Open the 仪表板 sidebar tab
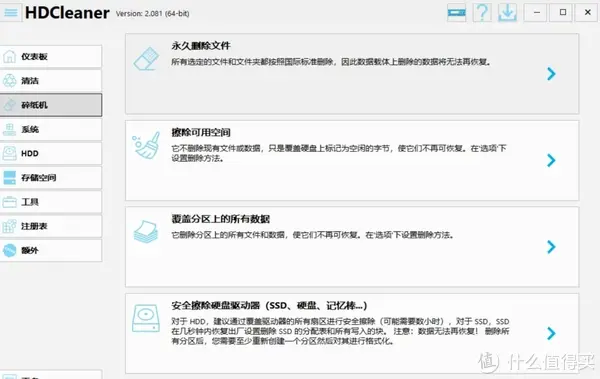Image resolution: width=600 pixels, height=379 pixels. [51, 57]
